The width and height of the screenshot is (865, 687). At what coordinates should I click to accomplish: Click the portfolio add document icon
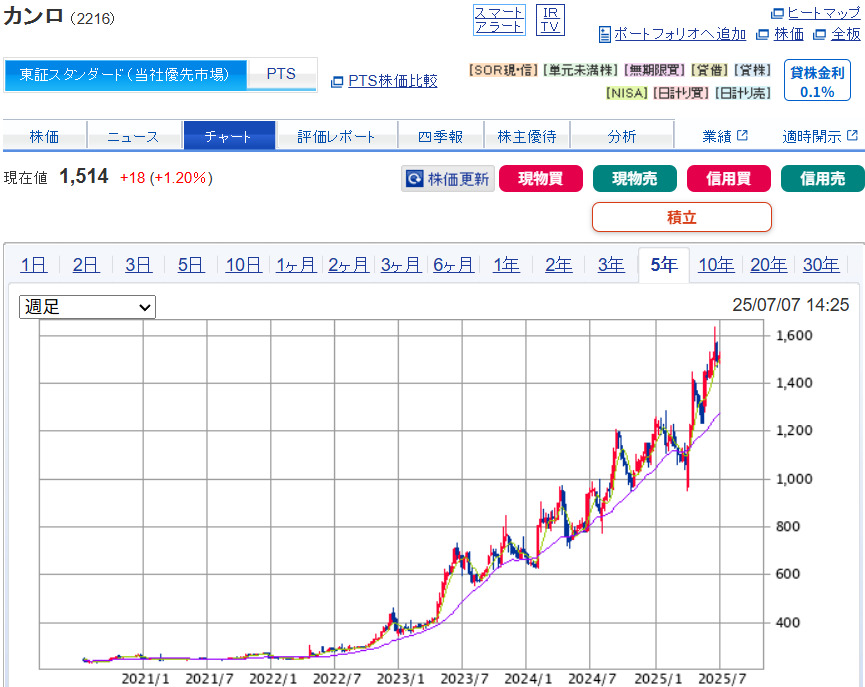click(605, 34)
